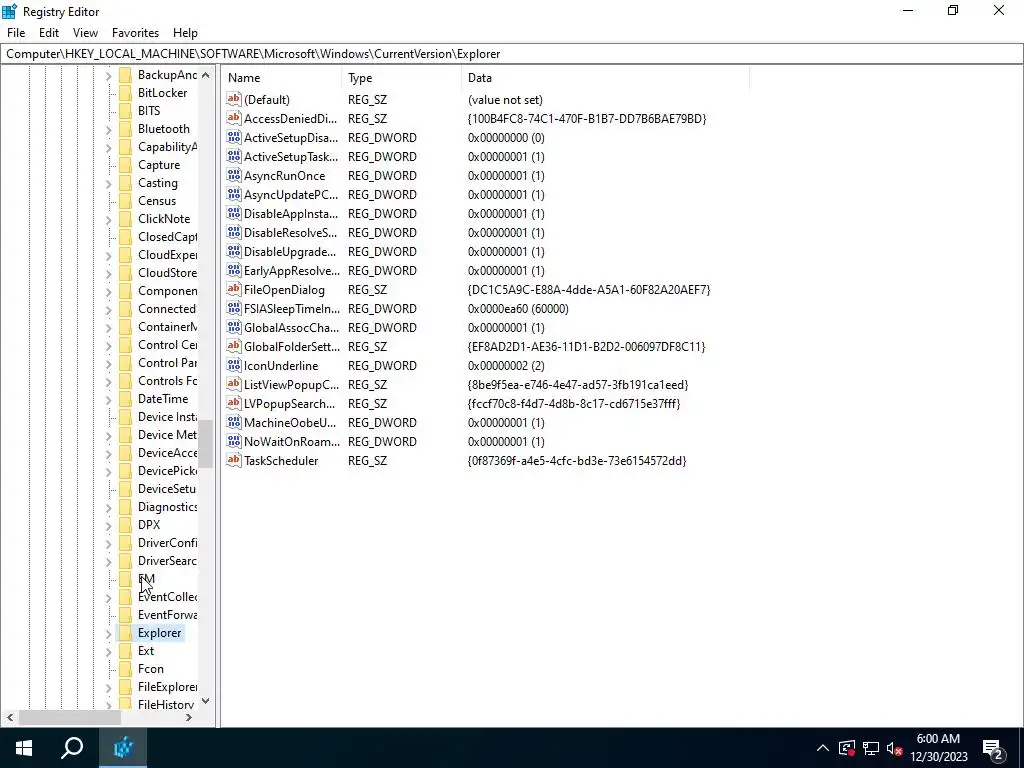Select the BITS key in tree
1024x768 pixels.
coord(149,110)
